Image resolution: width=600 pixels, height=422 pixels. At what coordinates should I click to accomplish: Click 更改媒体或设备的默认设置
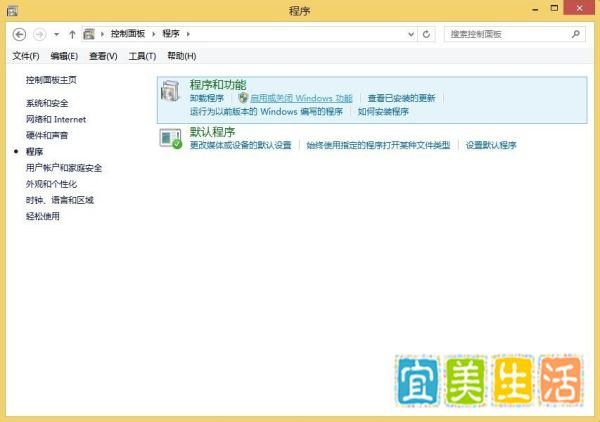tap(241, 145)
